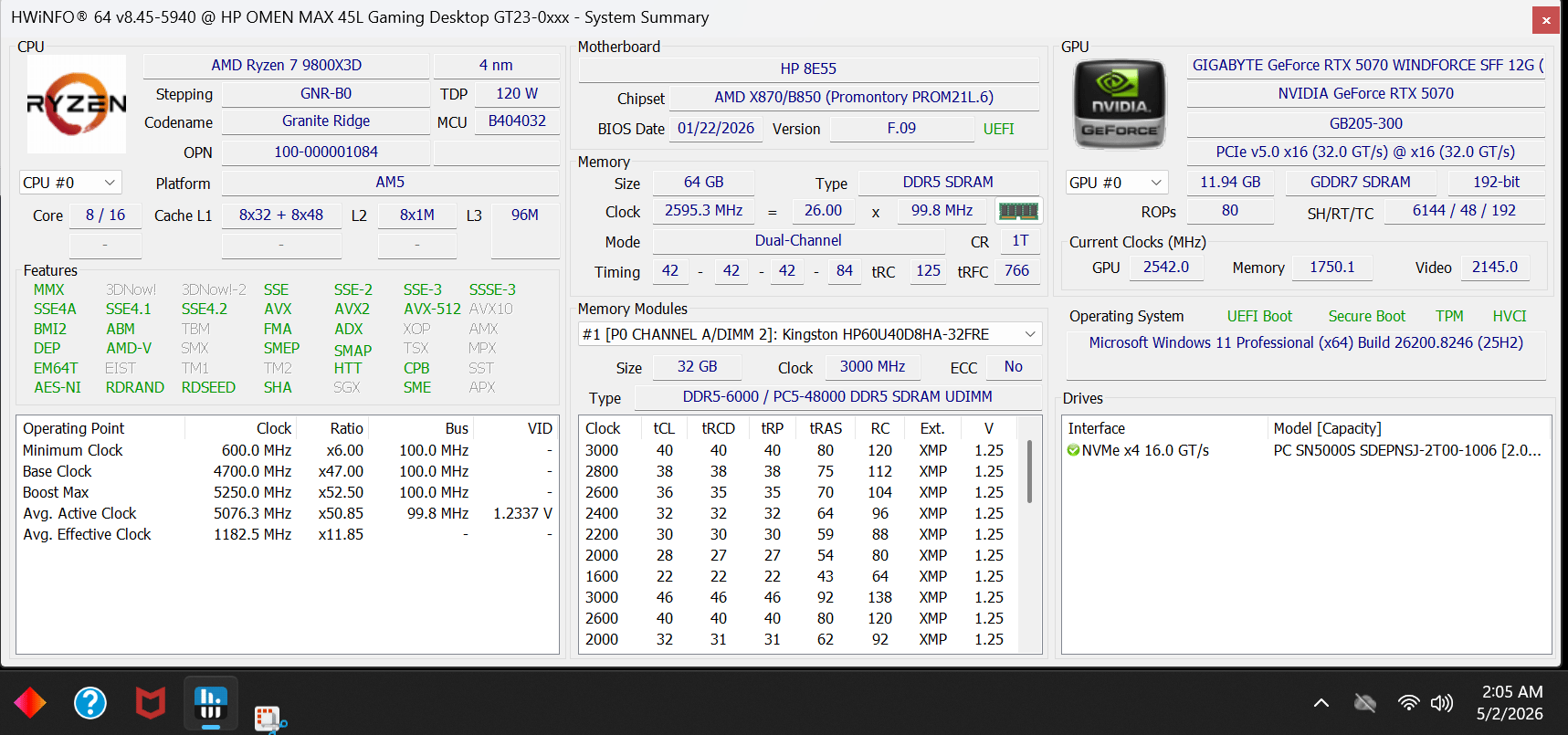Click the F.09 BIOS version value

point(901,129)
